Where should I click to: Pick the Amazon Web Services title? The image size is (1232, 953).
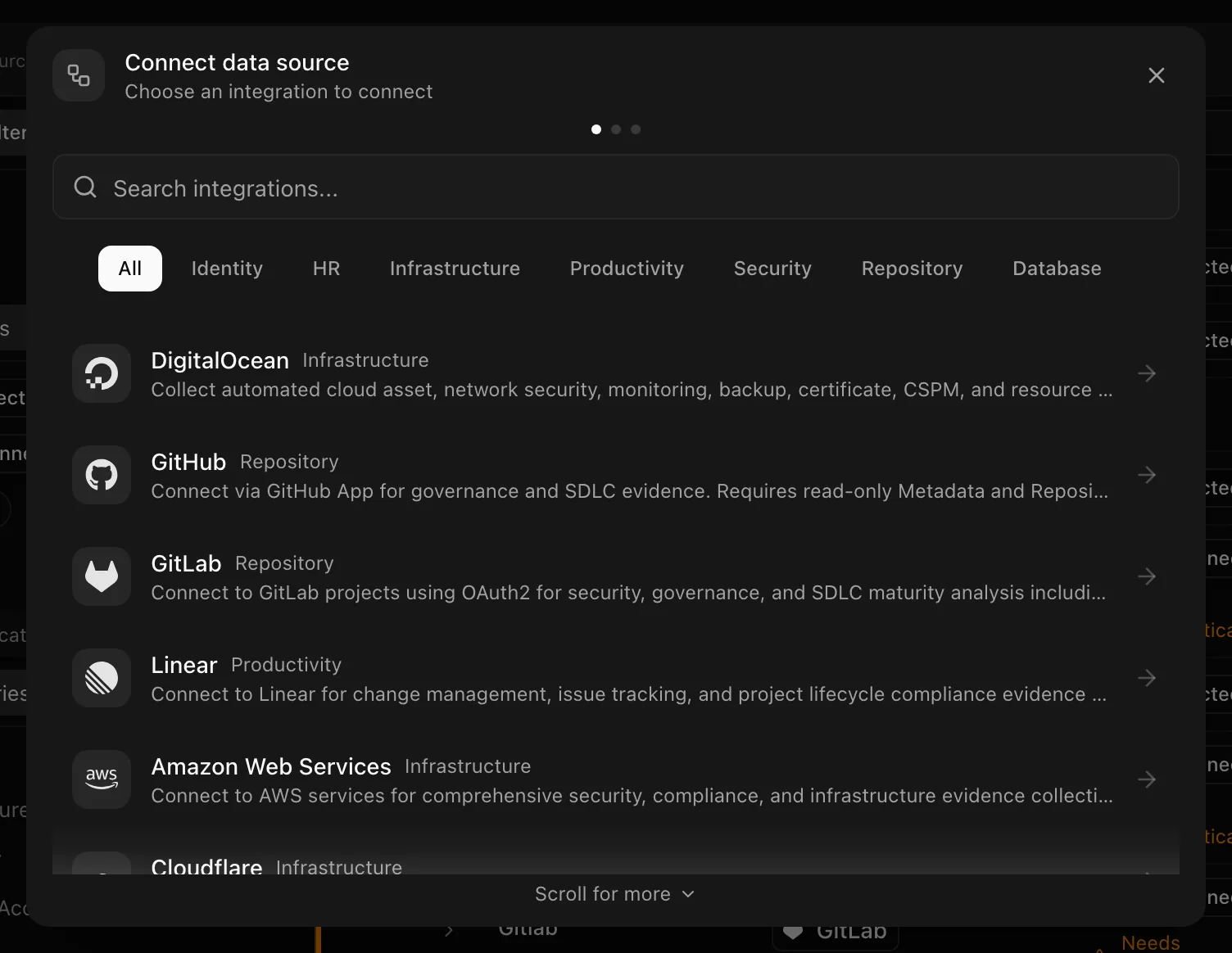[271, 766]
